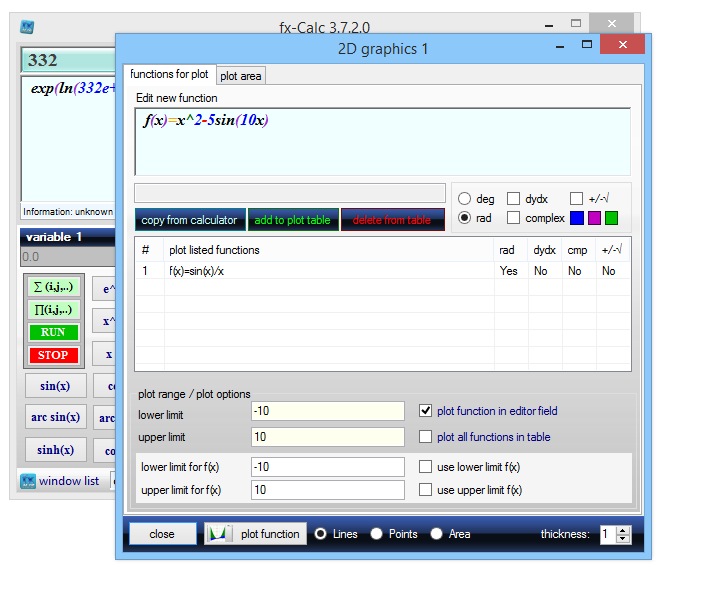Click the window list icon in the fx-Calc window
Image resolution: width=707 pixels, height=589 pixels.
pyautogui.click(x=28, y=481)
